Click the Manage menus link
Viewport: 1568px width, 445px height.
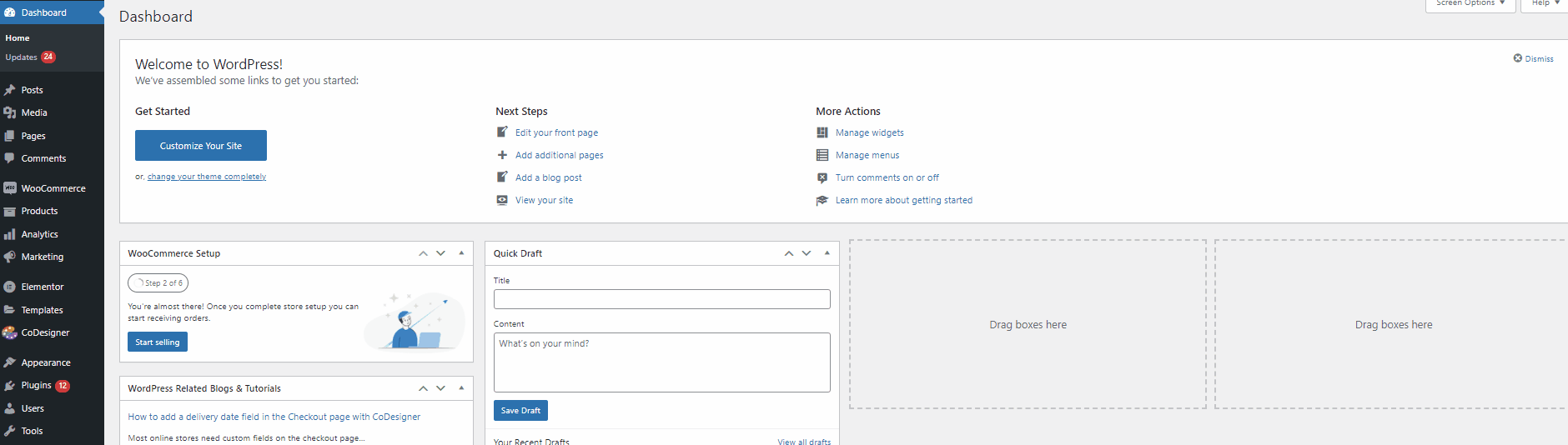[x=867, y=155]
